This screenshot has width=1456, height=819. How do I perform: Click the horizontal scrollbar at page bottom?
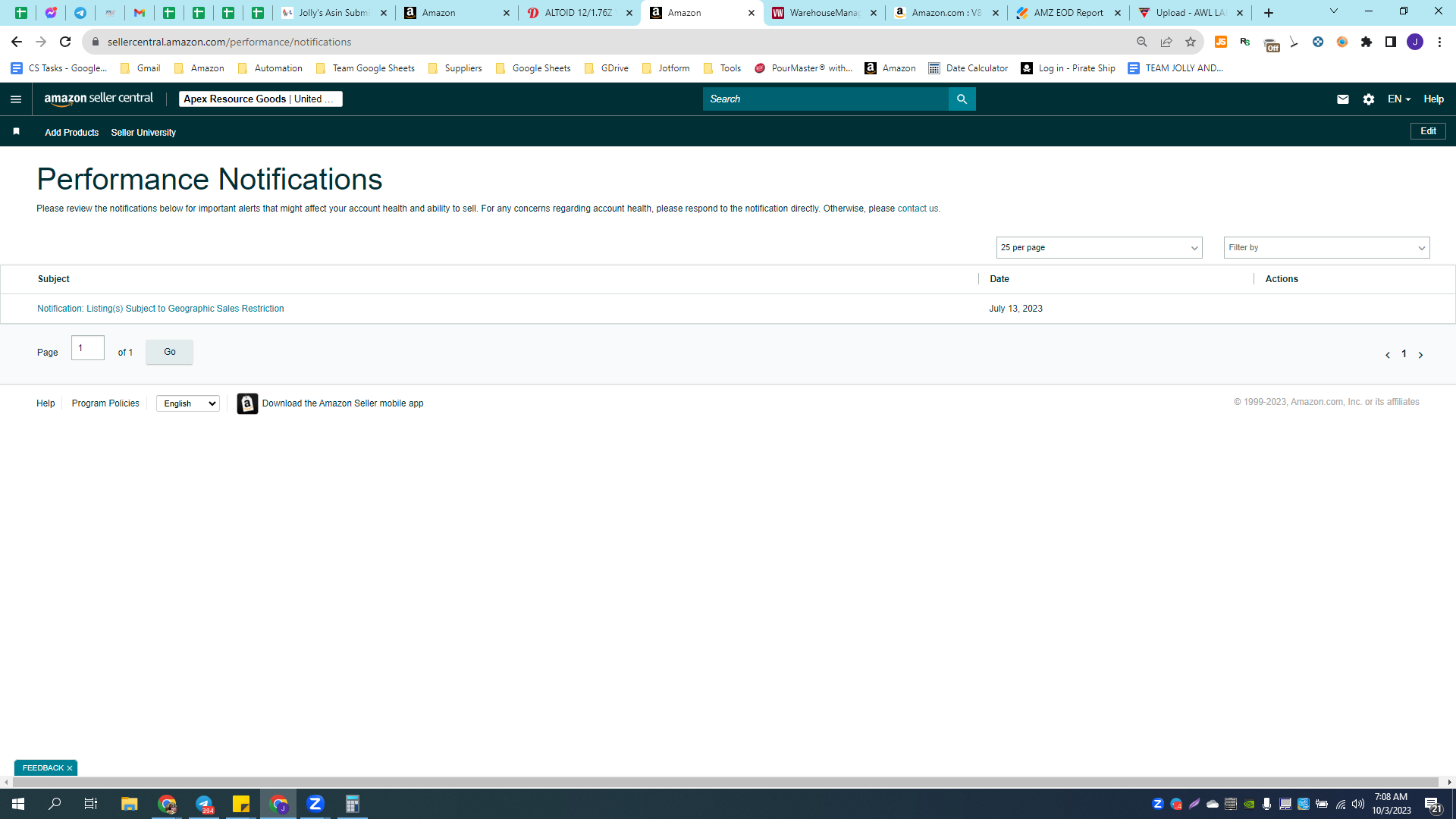tap(724, 782)
